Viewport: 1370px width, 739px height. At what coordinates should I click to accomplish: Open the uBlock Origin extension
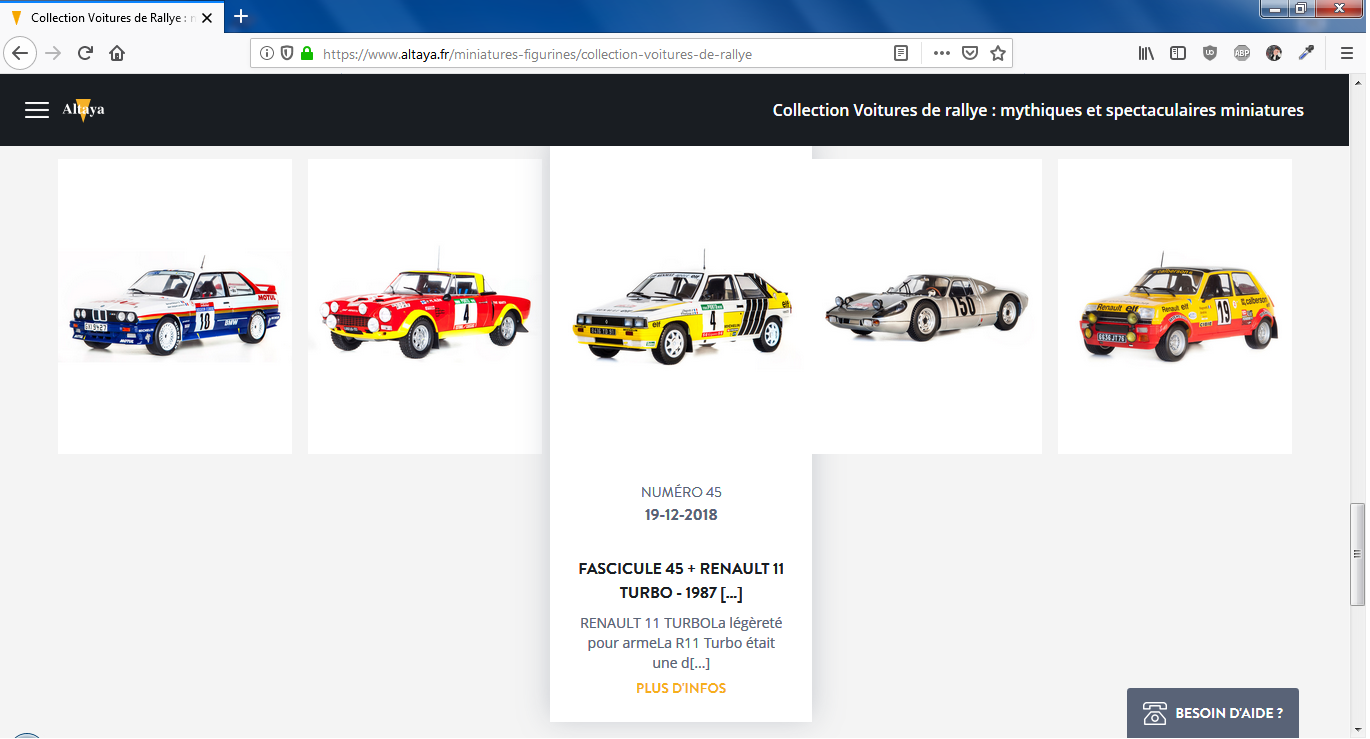coord(1210,54)
